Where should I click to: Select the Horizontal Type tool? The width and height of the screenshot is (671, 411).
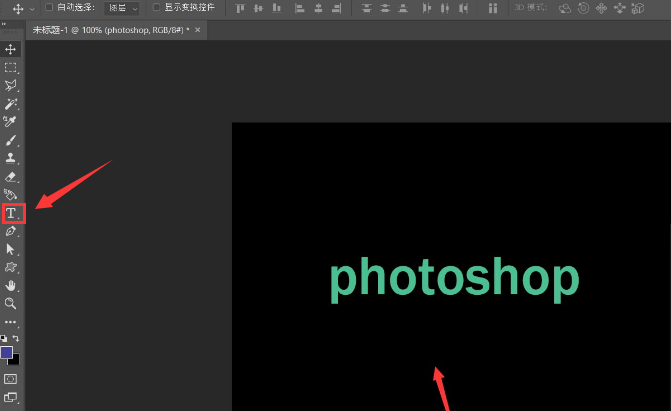12,213
